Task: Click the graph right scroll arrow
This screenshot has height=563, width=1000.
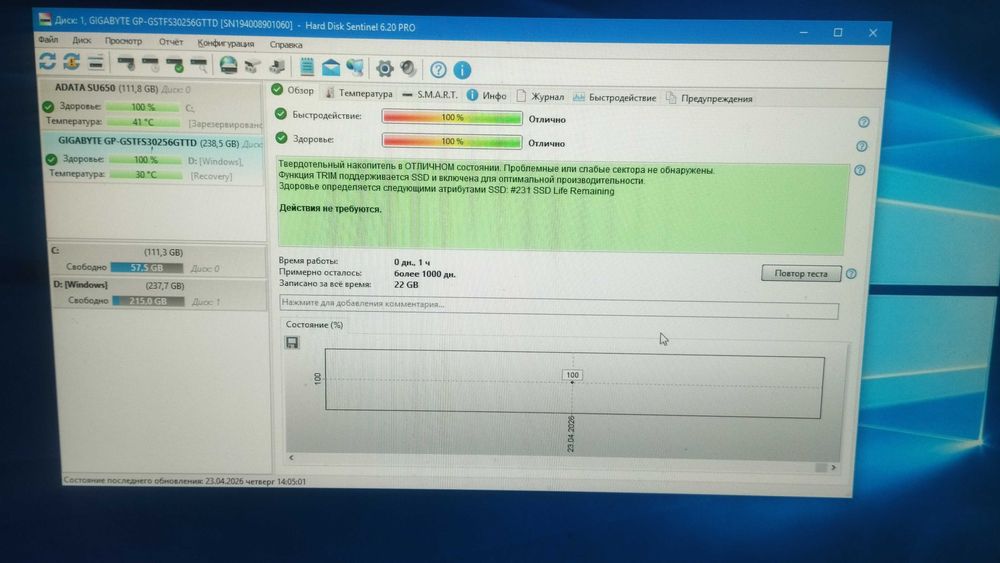Action: (x=833, y=467)
